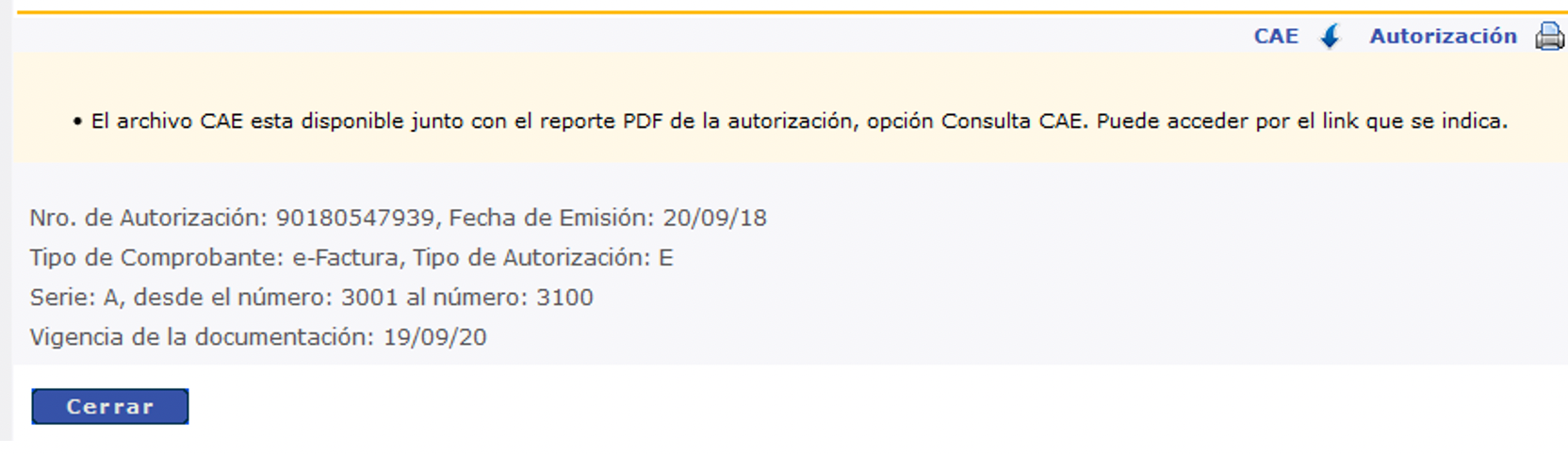Click the emission date 20/09/18
1568x454 pixels.
click(x=714, y=219)
